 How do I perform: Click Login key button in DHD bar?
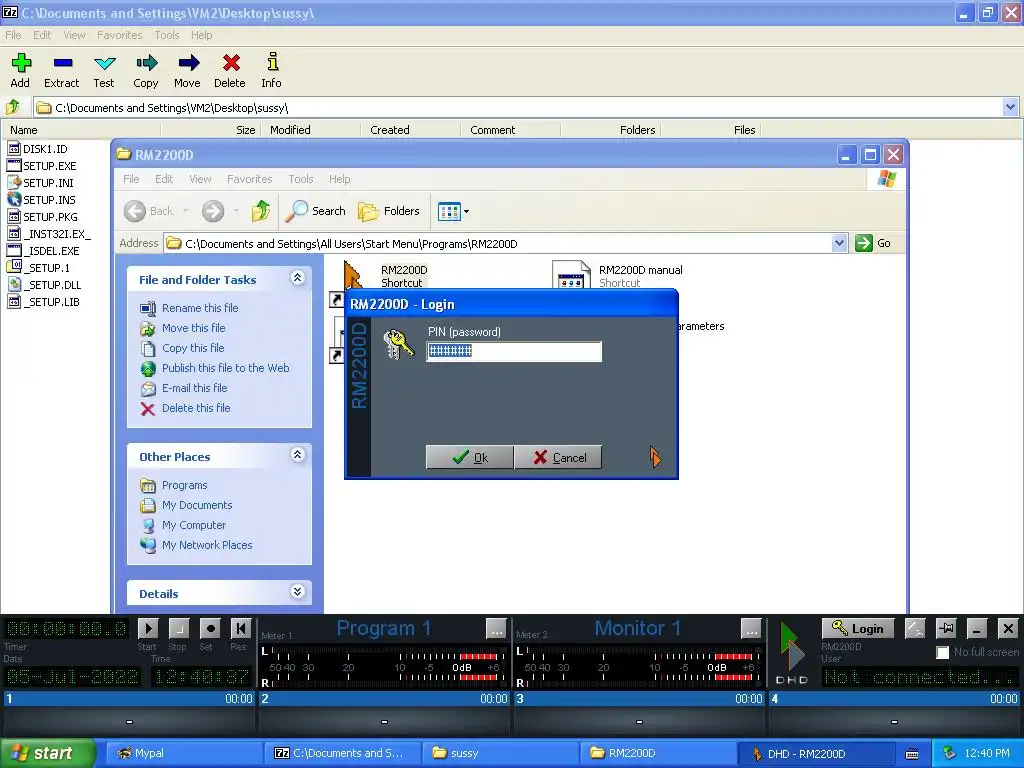click(857, 628)
